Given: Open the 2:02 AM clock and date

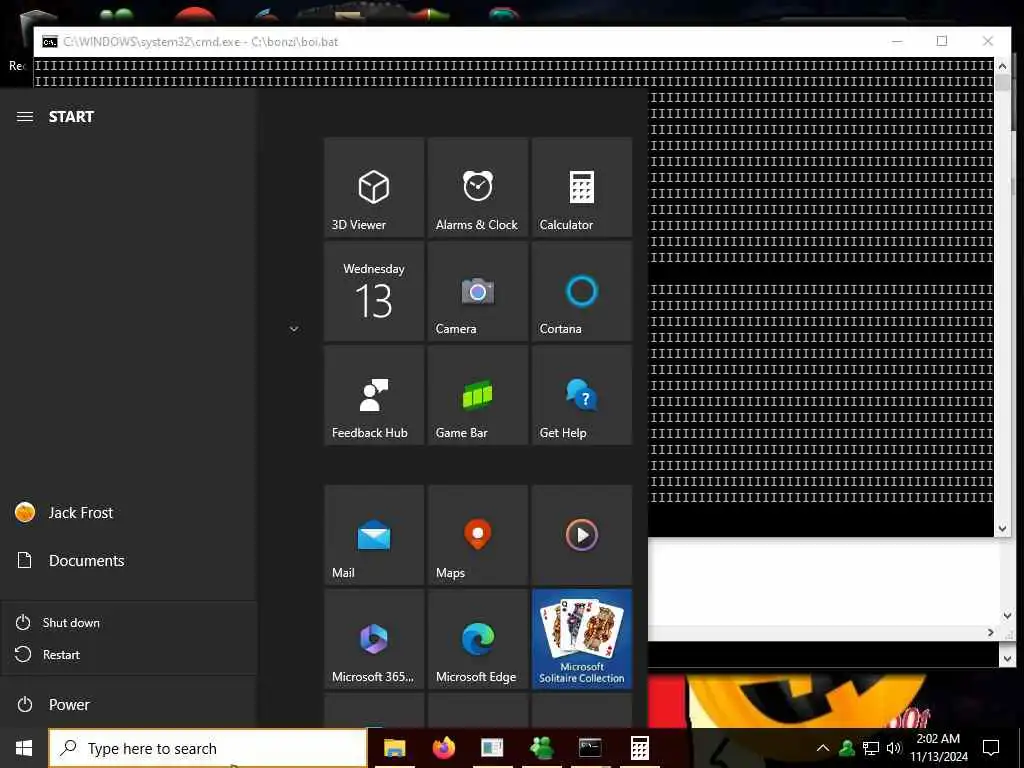Looking at the screenshot, I should (939, 748).
